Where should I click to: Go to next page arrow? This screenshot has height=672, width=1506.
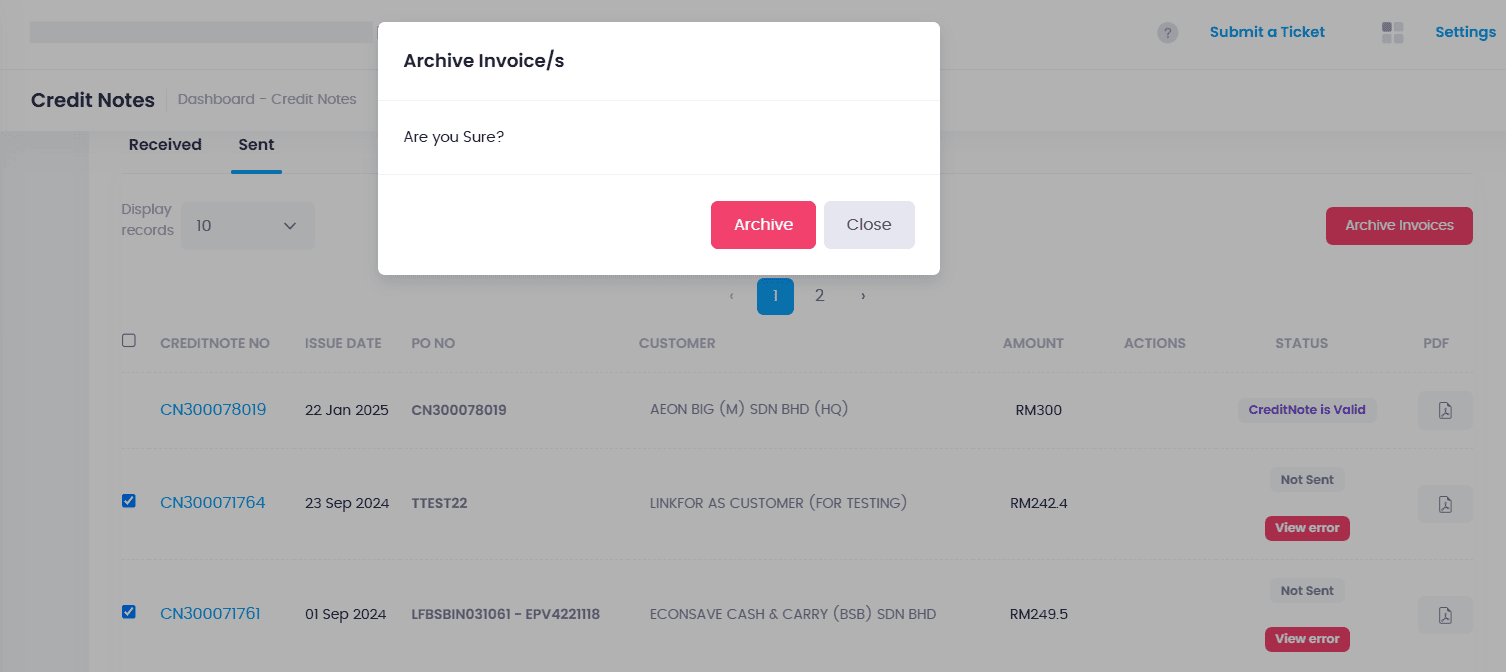click(863, 296)
